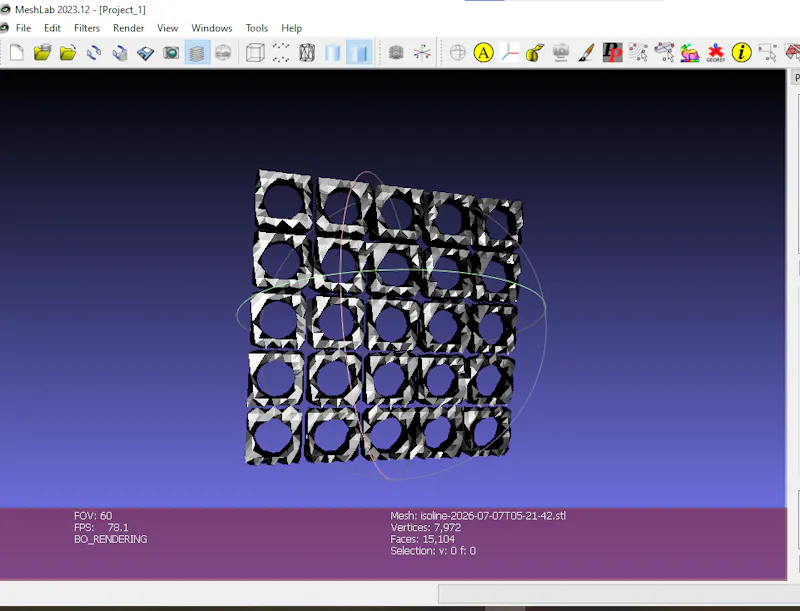Toggle the highlighted Fill rendering mode

click(x=359, y=53)
